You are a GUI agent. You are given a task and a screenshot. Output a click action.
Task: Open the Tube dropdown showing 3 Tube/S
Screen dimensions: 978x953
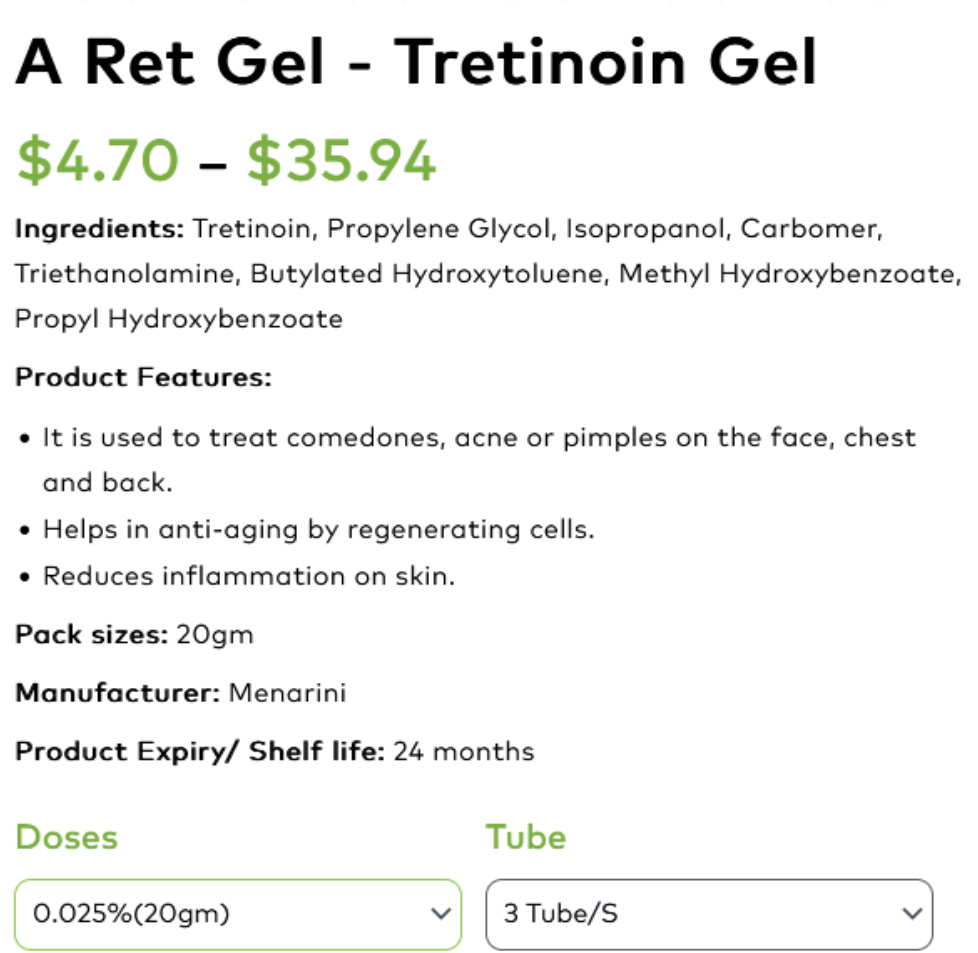[x=708, y=914]
